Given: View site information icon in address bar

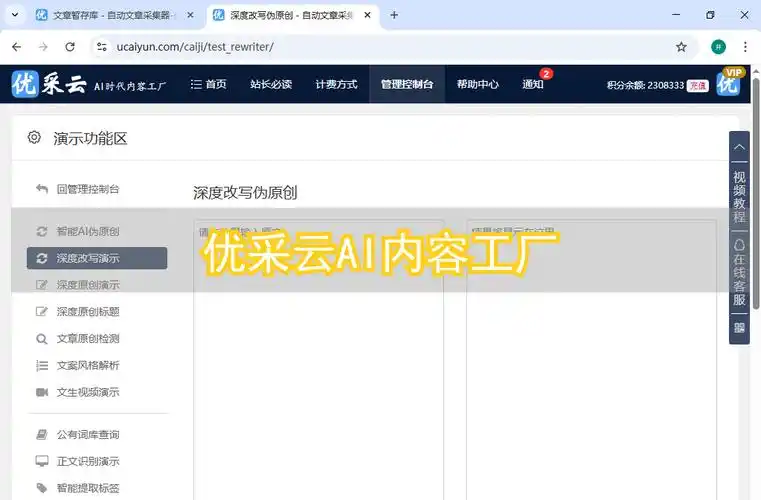Looking at the screenshot, I should (x=102, y=47).
